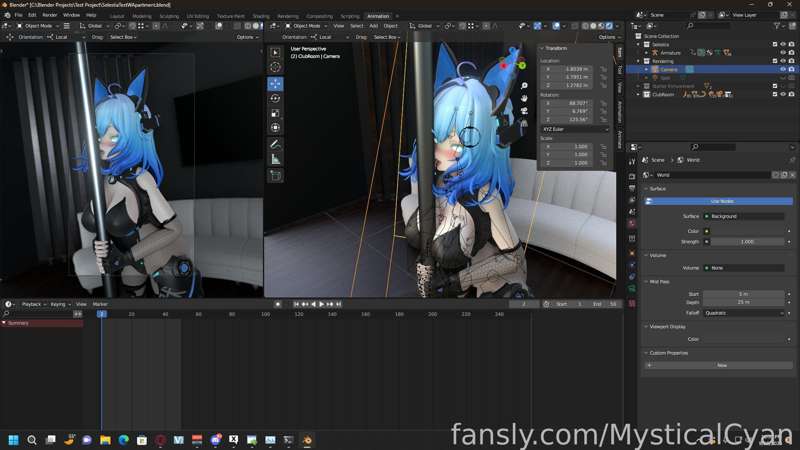Click the zoom magnifier viewport gizmo
This screenshot has width=800, height=450.
click(x=524, y=86)
